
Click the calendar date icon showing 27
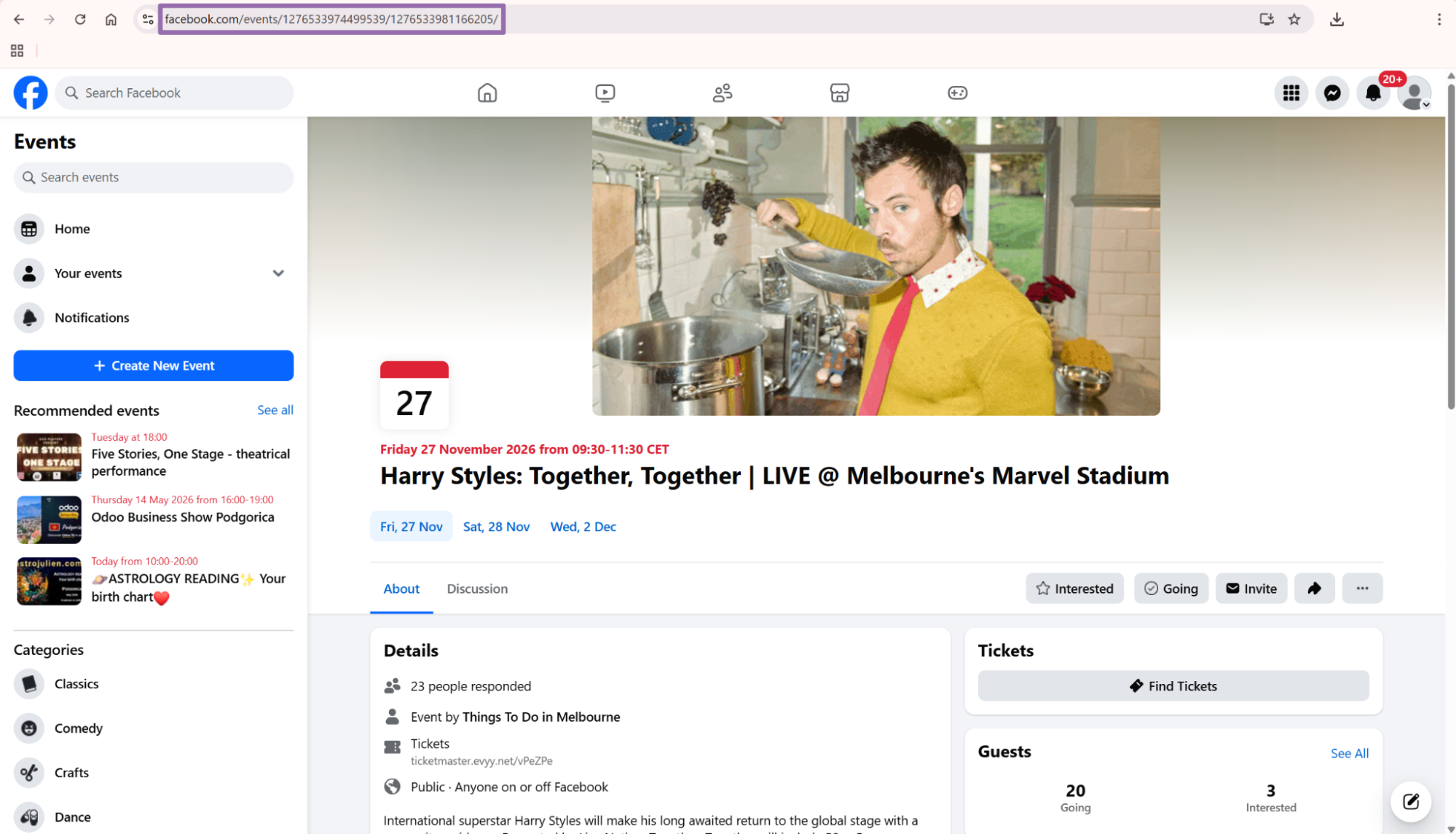[414, 396]
